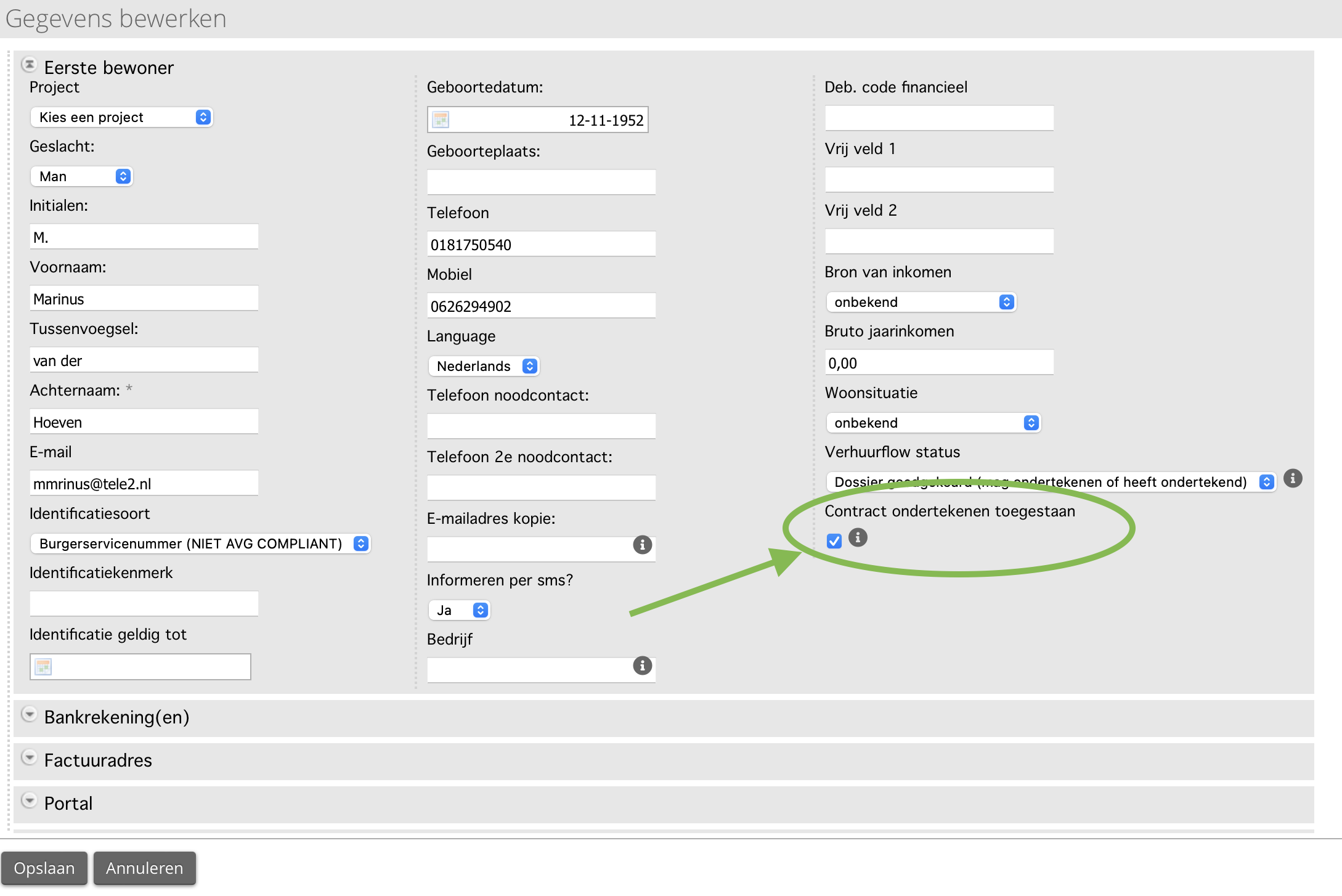The image size is (1342, 896).
Task: Open the Geboortedatum calendar icon
Action: [x=441, y=120]
